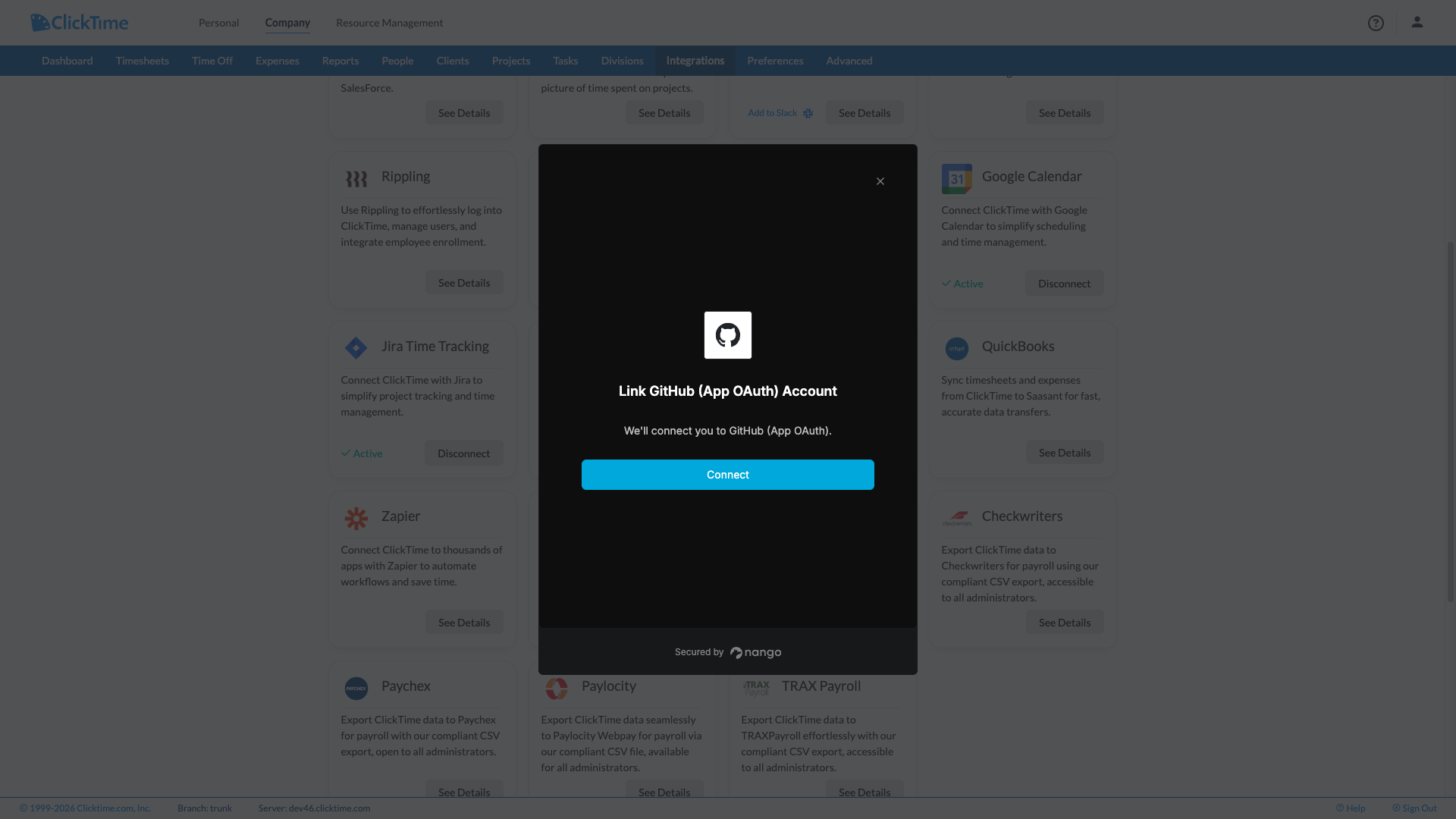Screen dimensions: 1456x819
Task: See Details beside Add to Slack
Action: [x=864, y=113]
